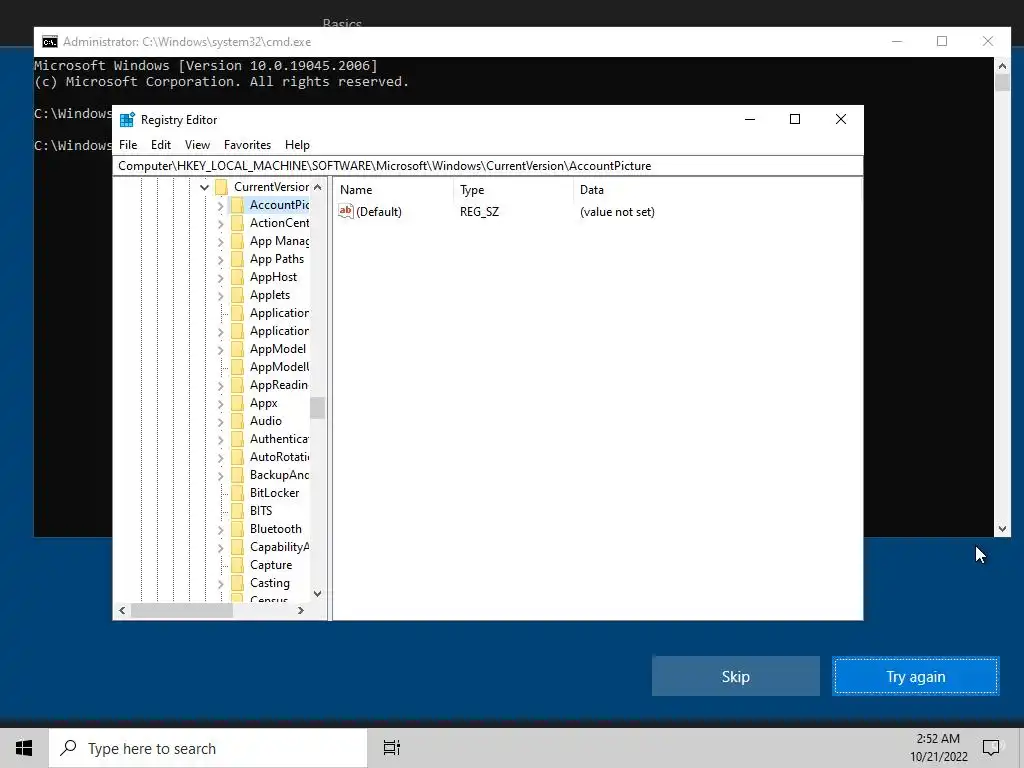Click the Casting folder icon
1024x768 pixels.
[238, 583]
